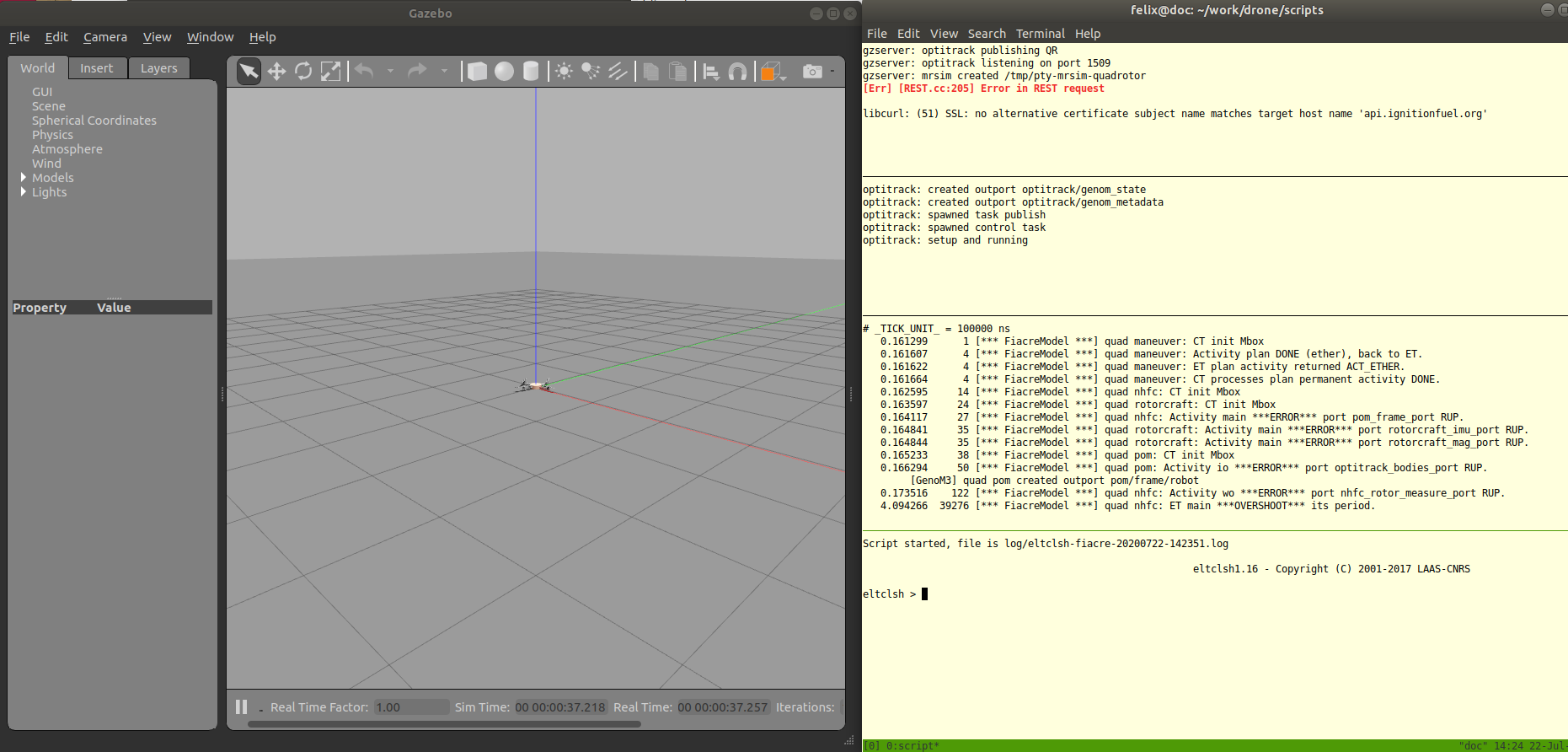Select Scene in the World tree
Image resolution: width=1568 pixels, height=752 pixels.
point(49,106)
